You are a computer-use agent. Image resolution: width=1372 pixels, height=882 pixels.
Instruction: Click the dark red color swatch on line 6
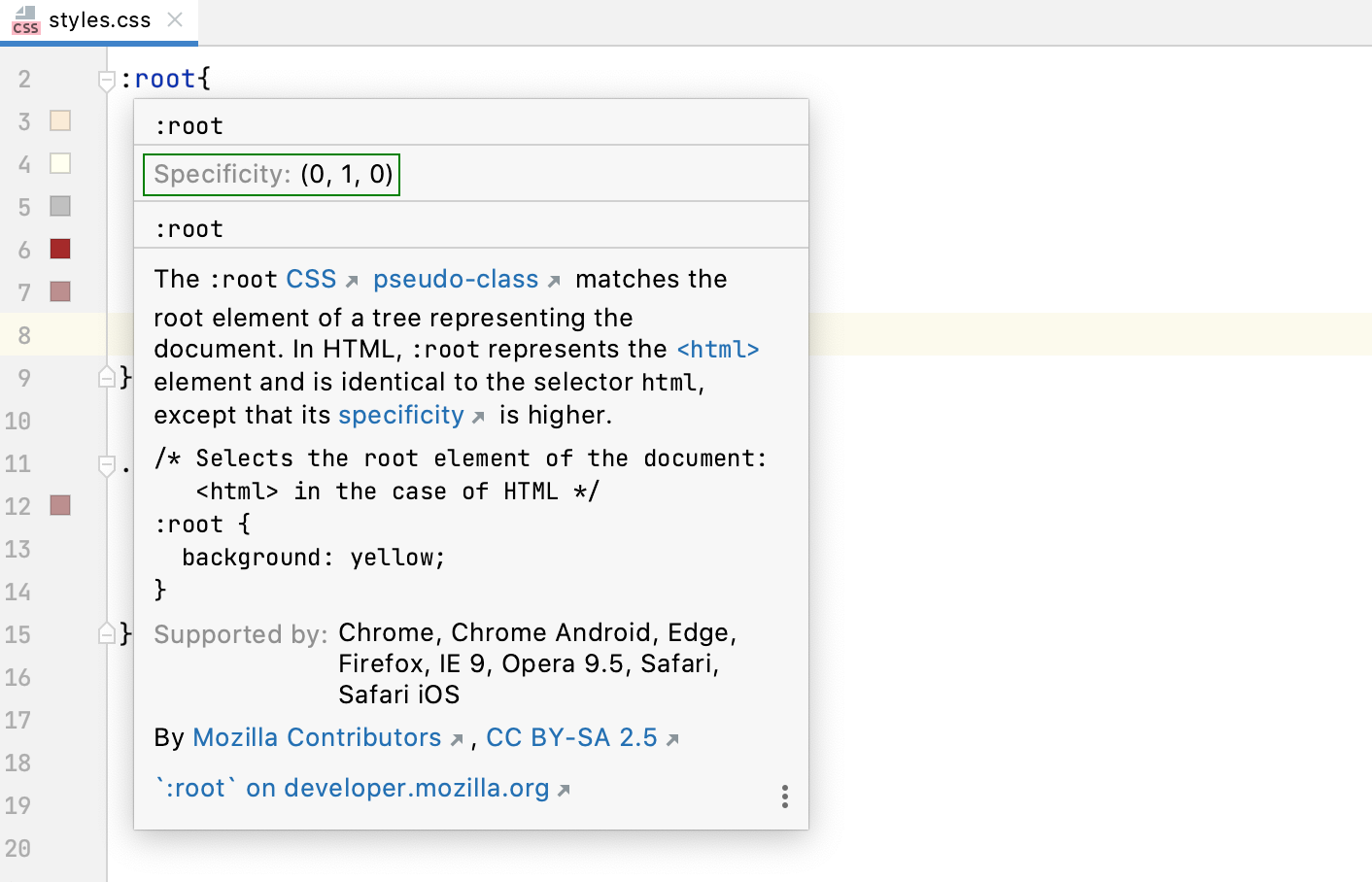click(x=59, y=249)
